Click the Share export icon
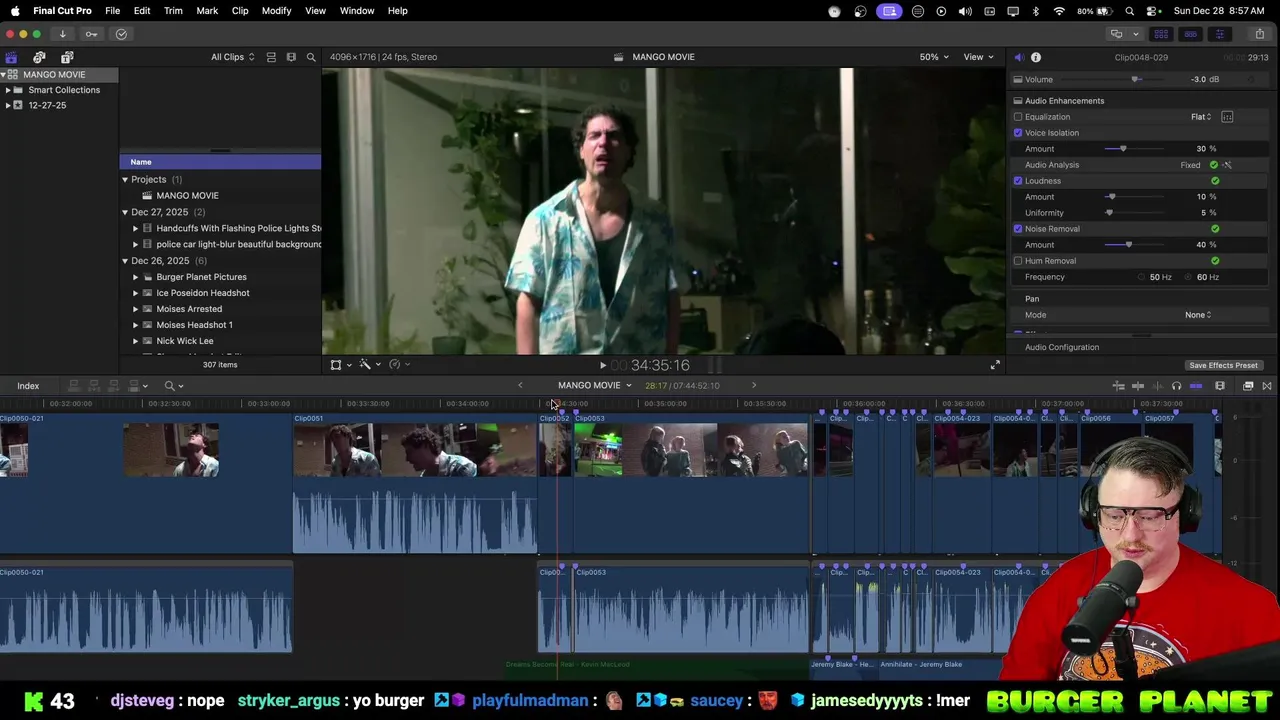Image resolution: width=1280 pixels, height=720 pixels. tap(1259, 34)
